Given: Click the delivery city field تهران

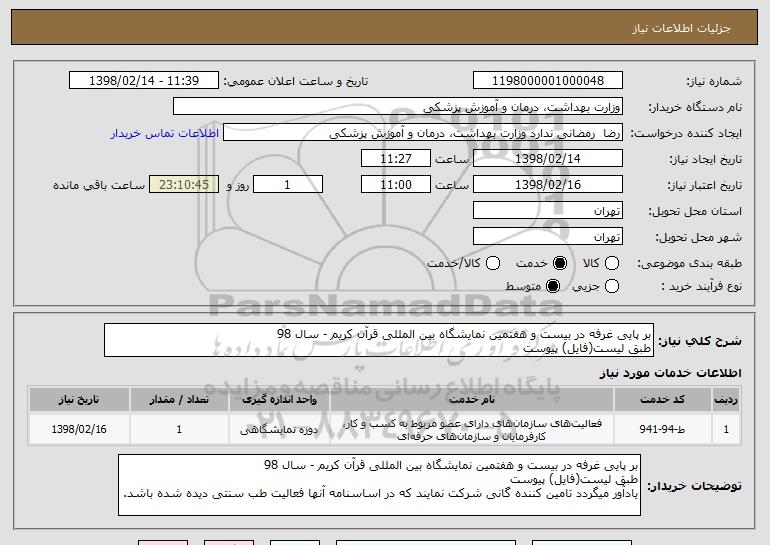Looking at the screenshot, I should point(548,237).
